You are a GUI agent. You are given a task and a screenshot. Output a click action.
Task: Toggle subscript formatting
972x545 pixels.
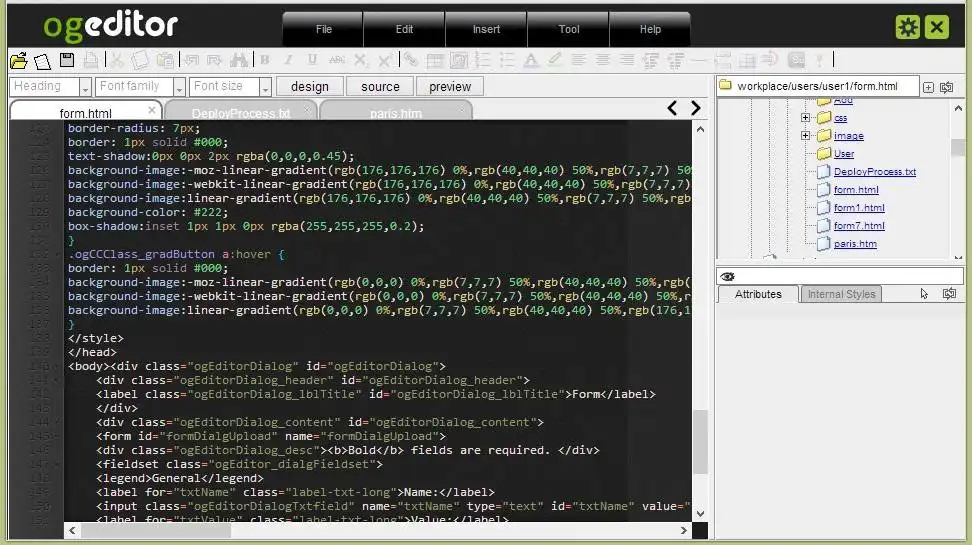point(361,60)
